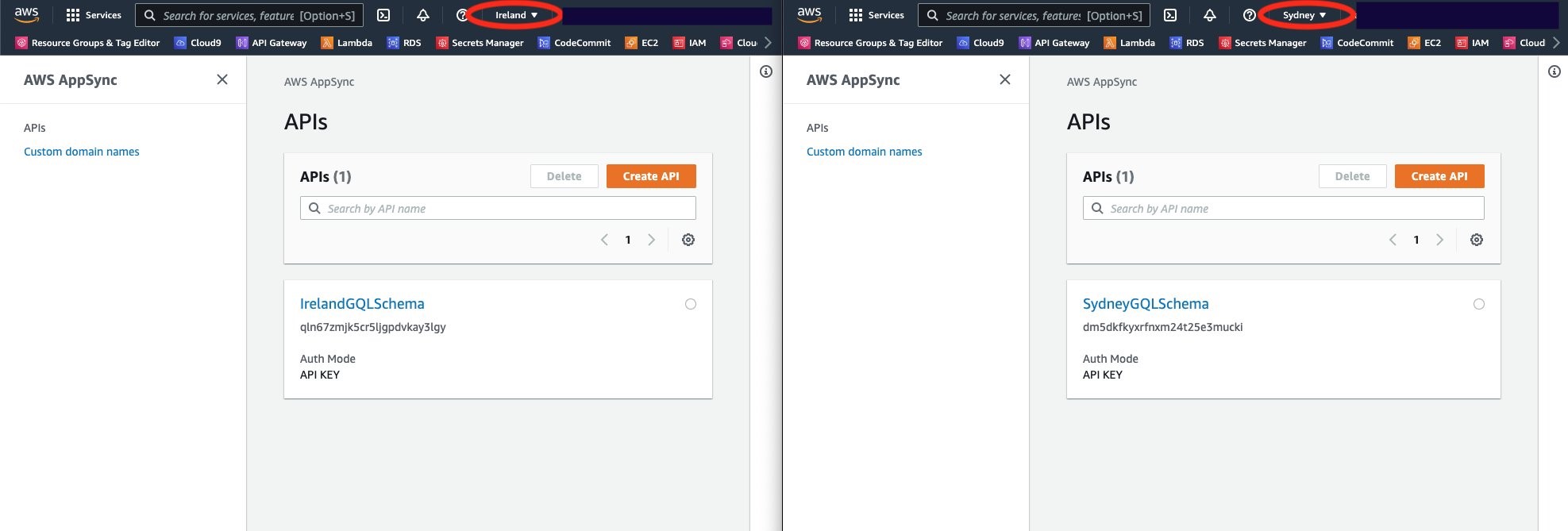
Task: Open the RDS shortcut in the Ireland window
Action: (x=404, y=43)
